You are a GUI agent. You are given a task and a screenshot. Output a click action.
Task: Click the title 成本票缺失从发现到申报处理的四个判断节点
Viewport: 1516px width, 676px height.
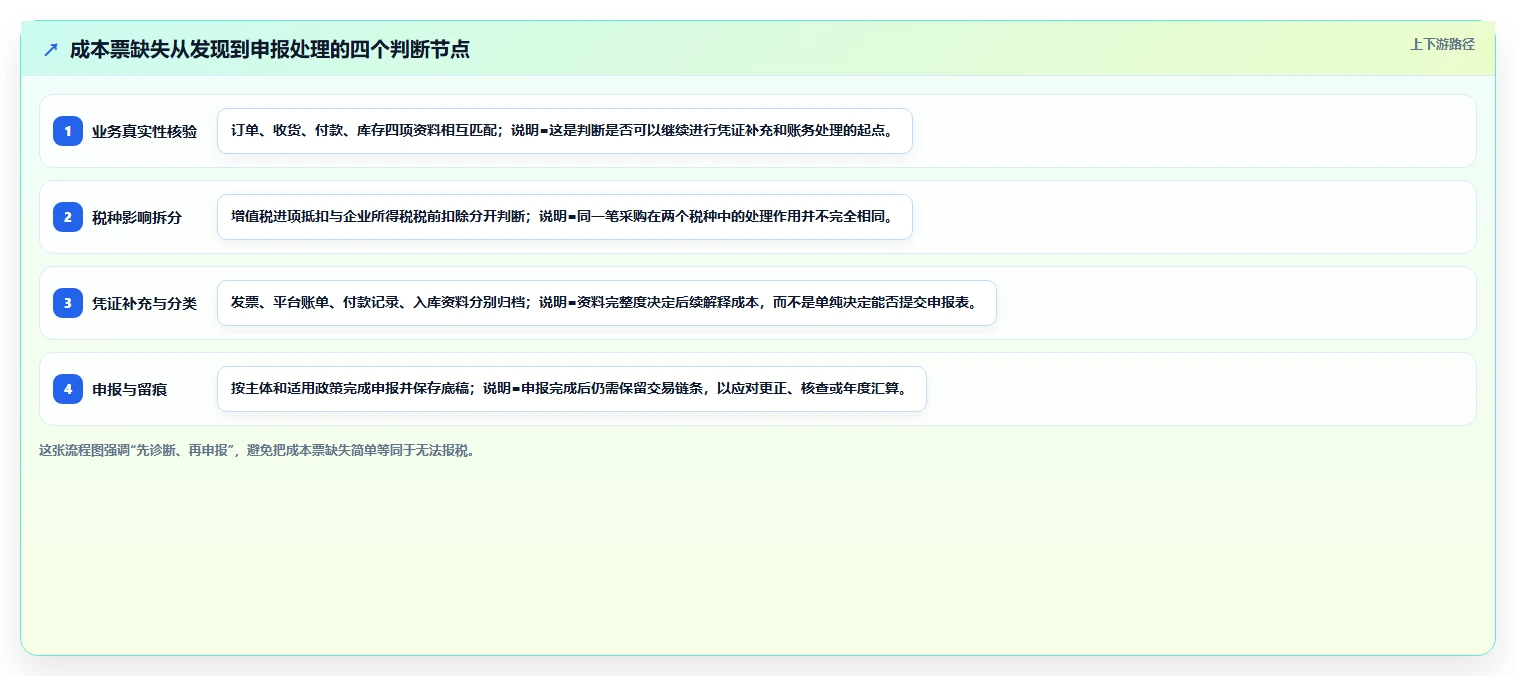(270, 49)
